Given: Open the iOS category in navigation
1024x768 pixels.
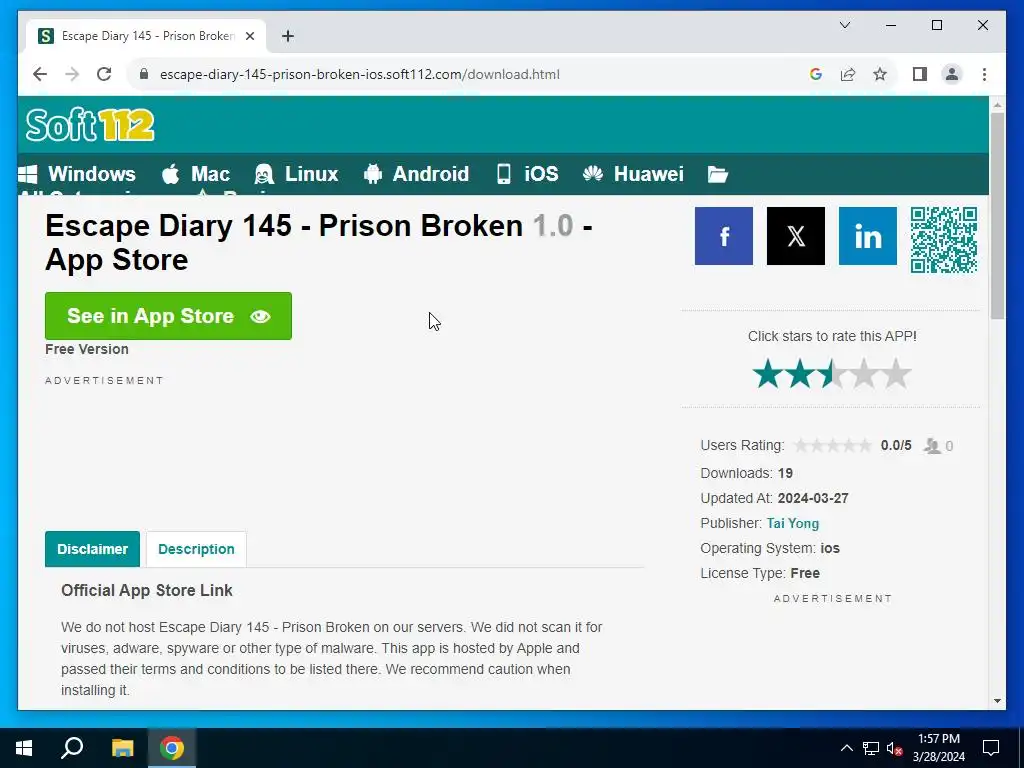Looking at the screenshot, I should point(527,174).
